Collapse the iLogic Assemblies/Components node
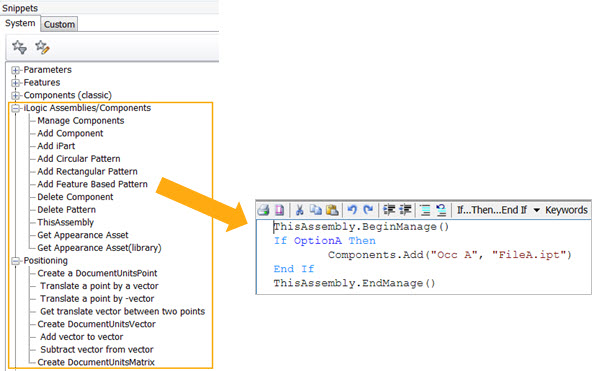Viewport: 592px width, 371px height. (x=15, y=108)
